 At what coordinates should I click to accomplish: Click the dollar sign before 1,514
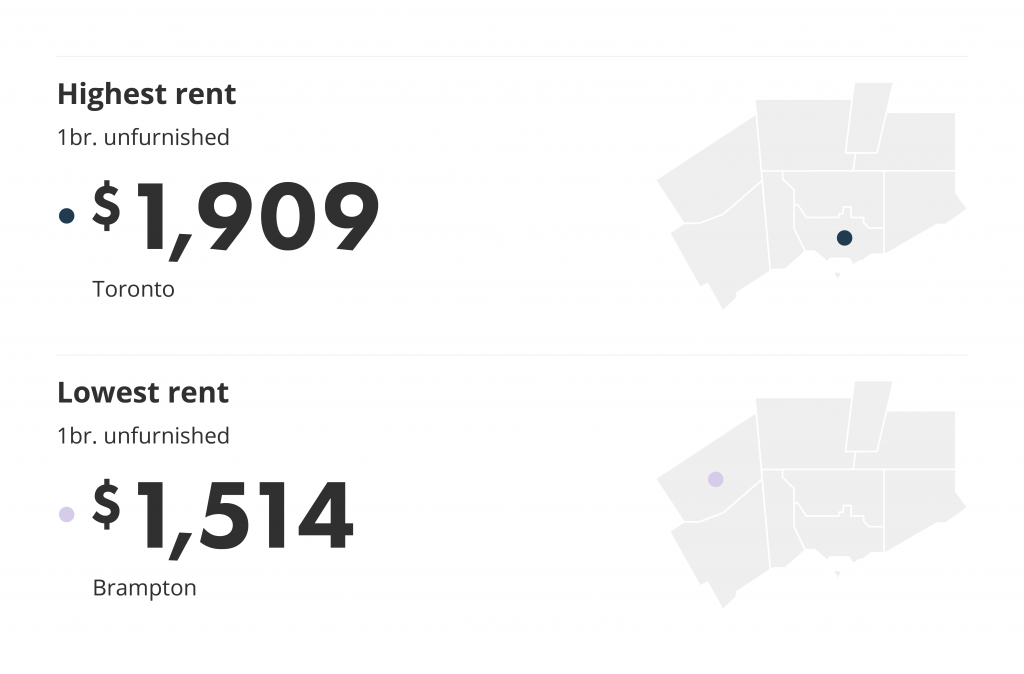pyautogui.click(x=106, y=504)
